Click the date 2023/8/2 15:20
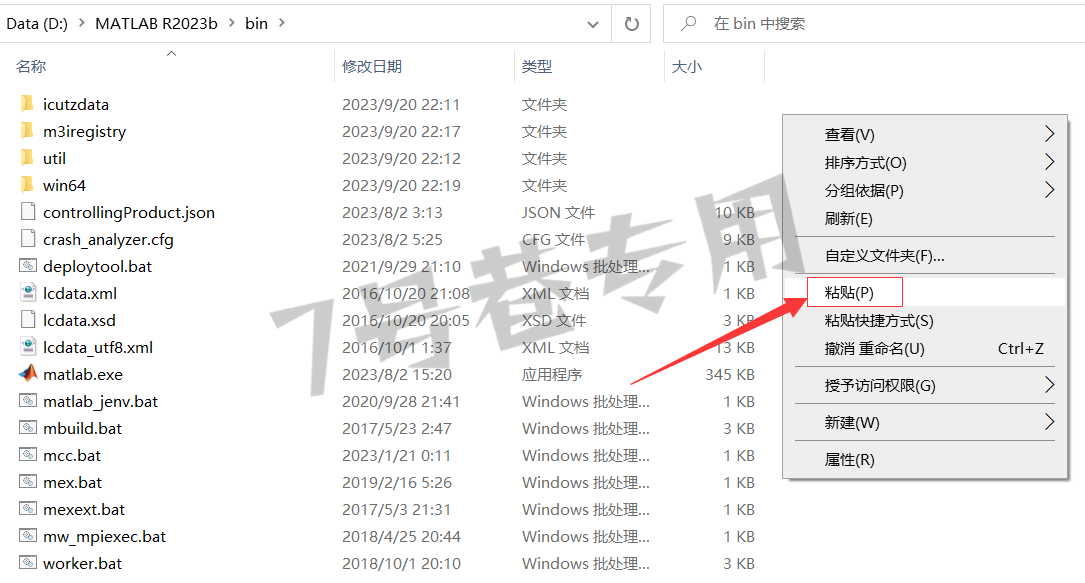The width and height of the screenshot is (1085, 583). [x=396, y=374]
